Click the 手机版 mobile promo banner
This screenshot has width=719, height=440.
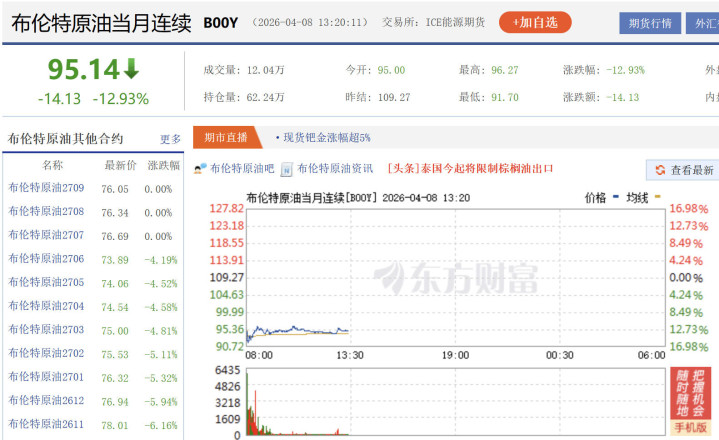[690, 401]
